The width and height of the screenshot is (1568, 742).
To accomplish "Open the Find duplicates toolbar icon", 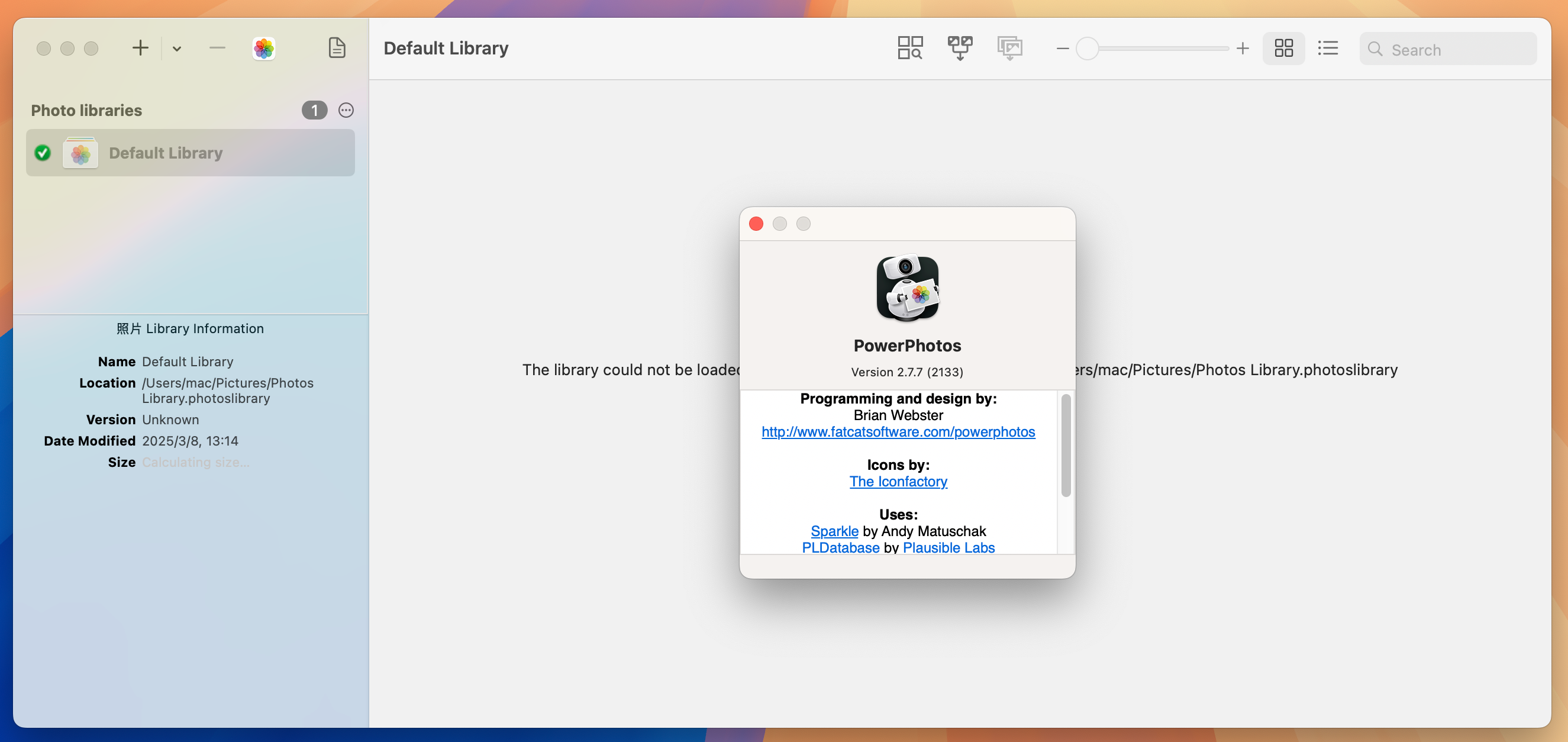I will click(x=910, y=47).
